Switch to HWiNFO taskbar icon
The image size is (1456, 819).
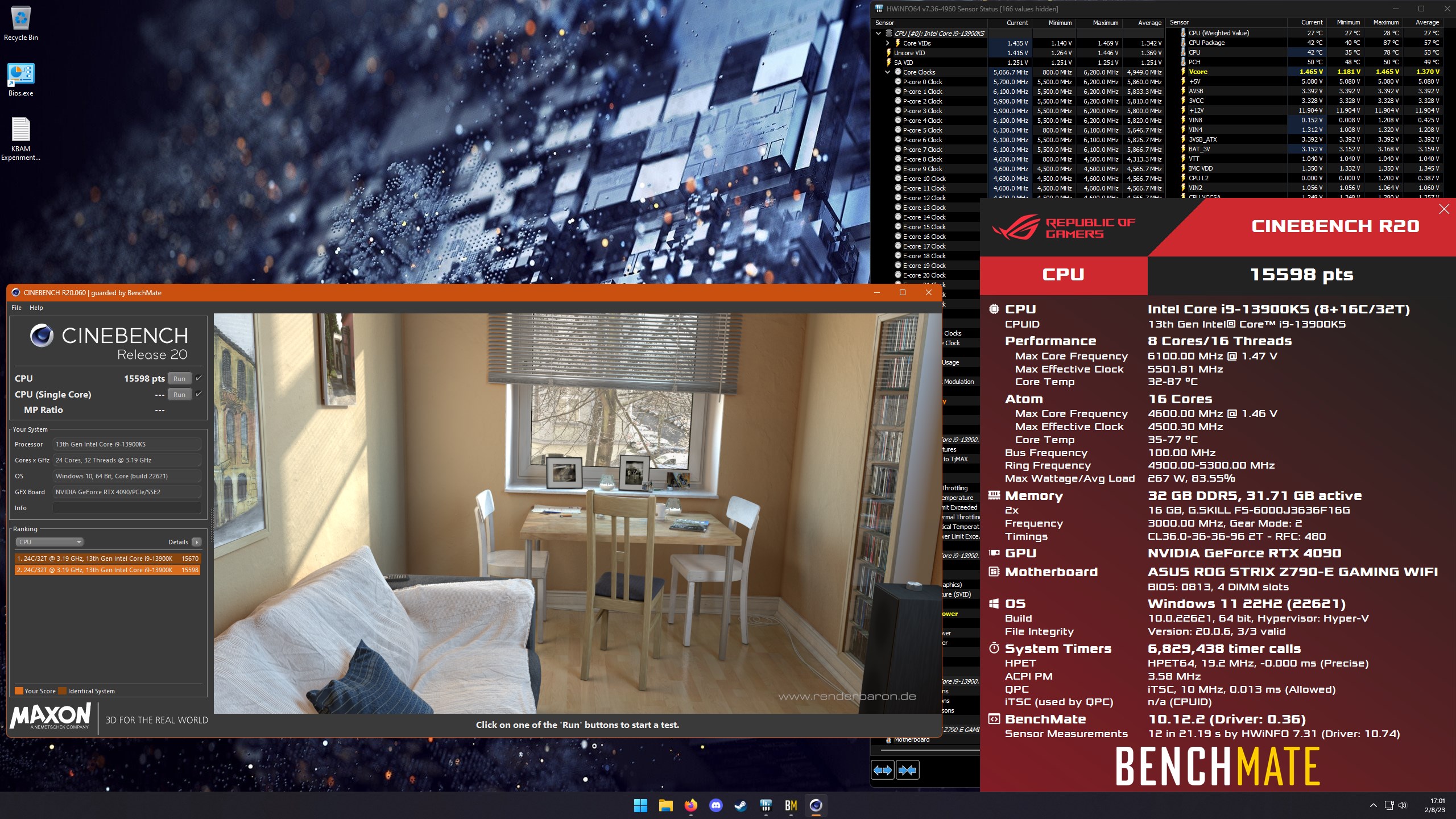[766, 805]
